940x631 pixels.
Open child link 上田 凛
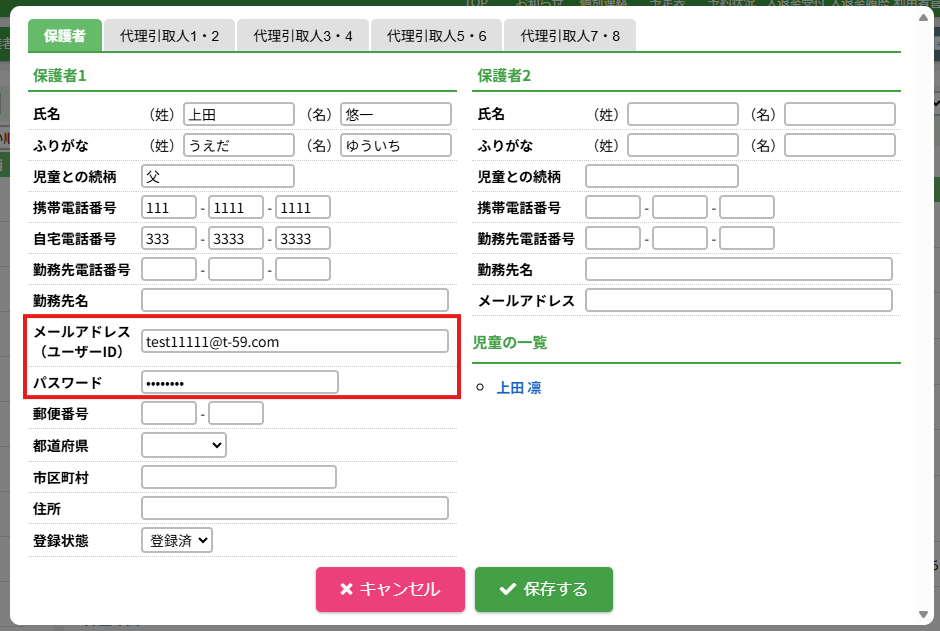[x=518, y=388]
